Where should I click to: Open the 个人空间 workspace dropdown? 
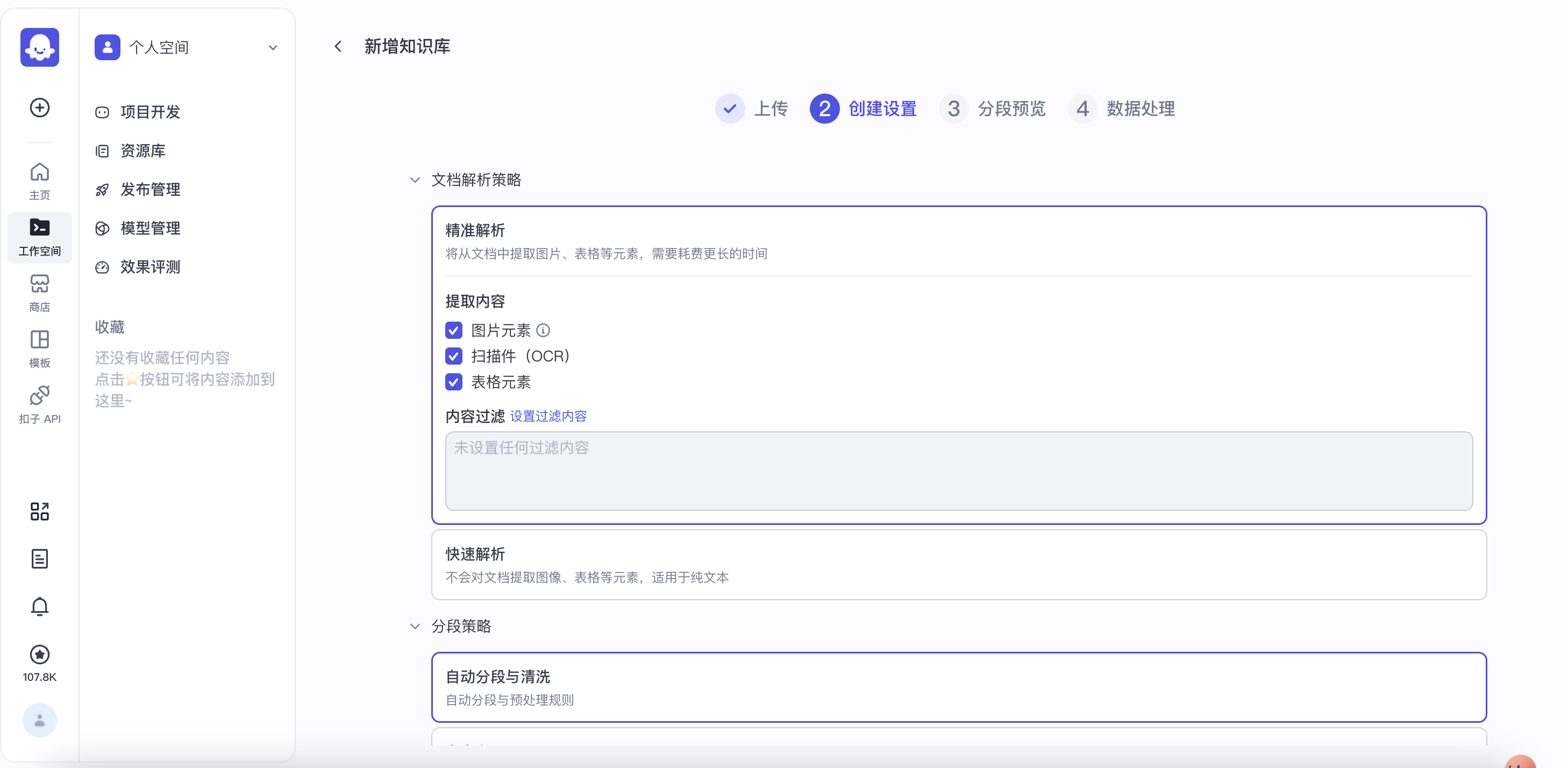coord(273,47)
